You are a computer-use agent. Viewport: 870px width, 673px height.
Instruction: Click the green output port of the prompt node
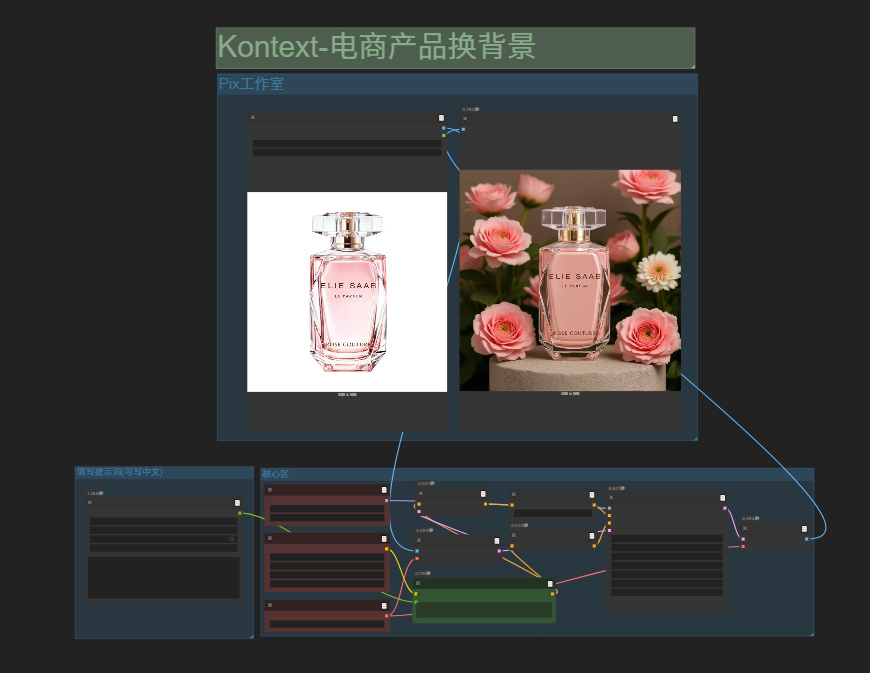coord(240,513)
